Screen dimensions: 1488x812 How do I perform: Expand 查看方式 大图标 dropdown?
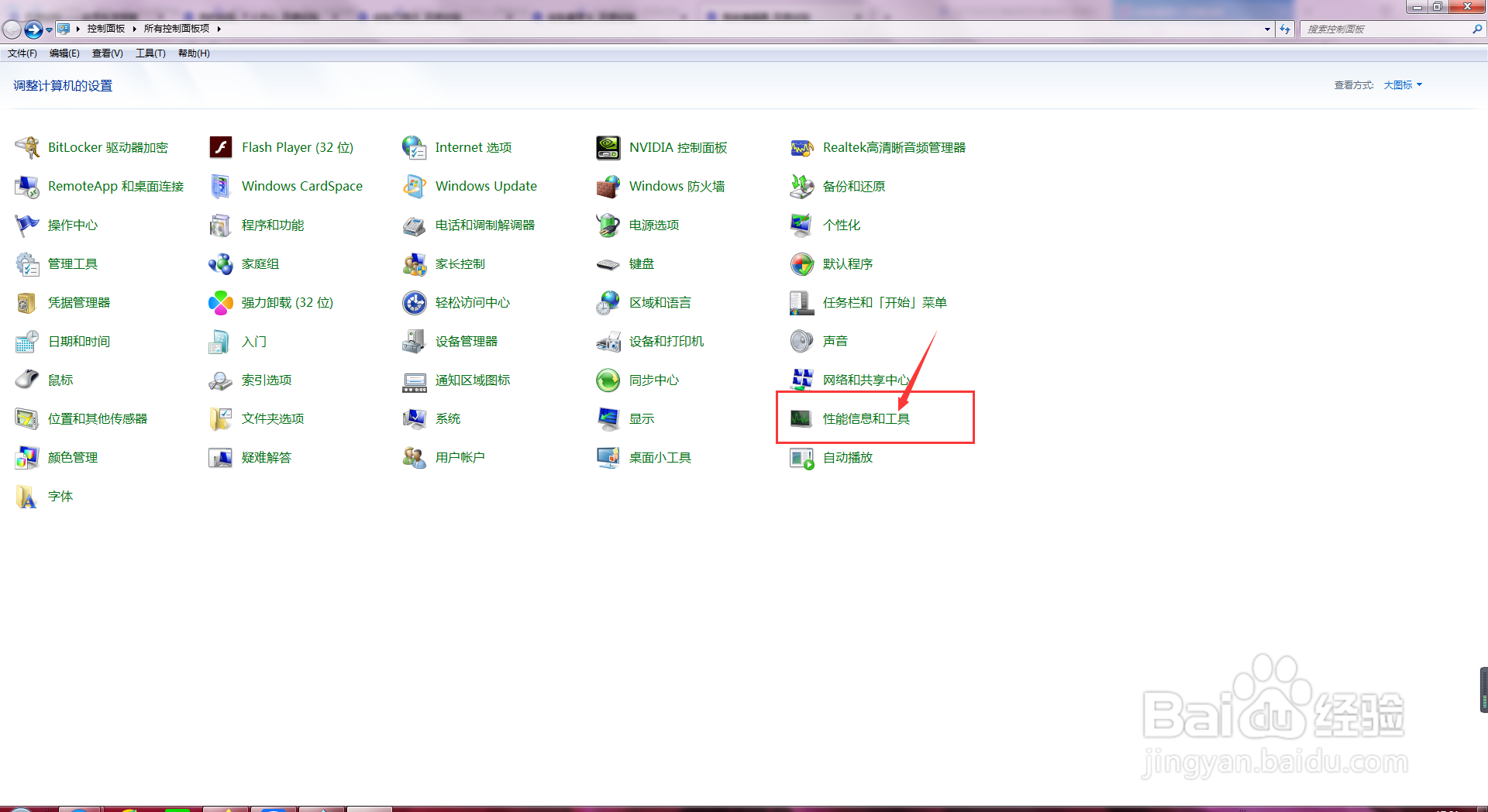point(1403,85)
